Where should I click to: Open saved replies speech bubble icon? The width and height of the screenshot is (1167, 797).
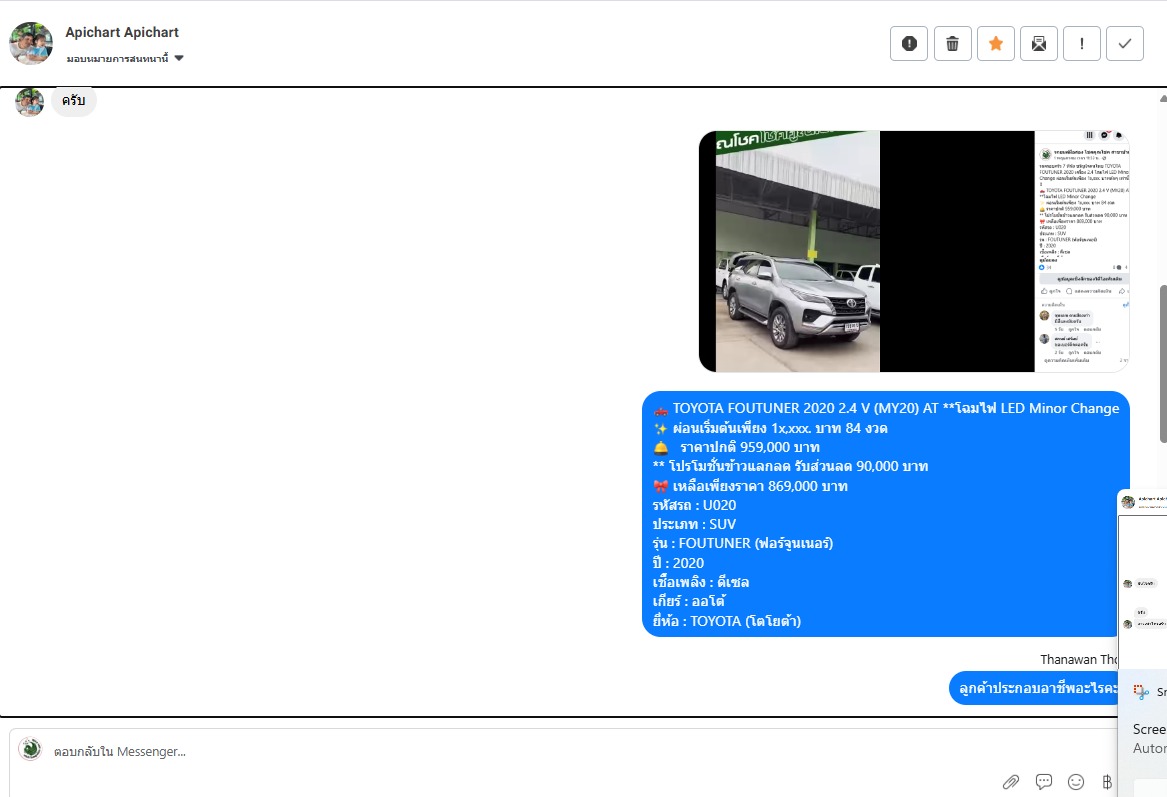click(x=1043, y=781)
